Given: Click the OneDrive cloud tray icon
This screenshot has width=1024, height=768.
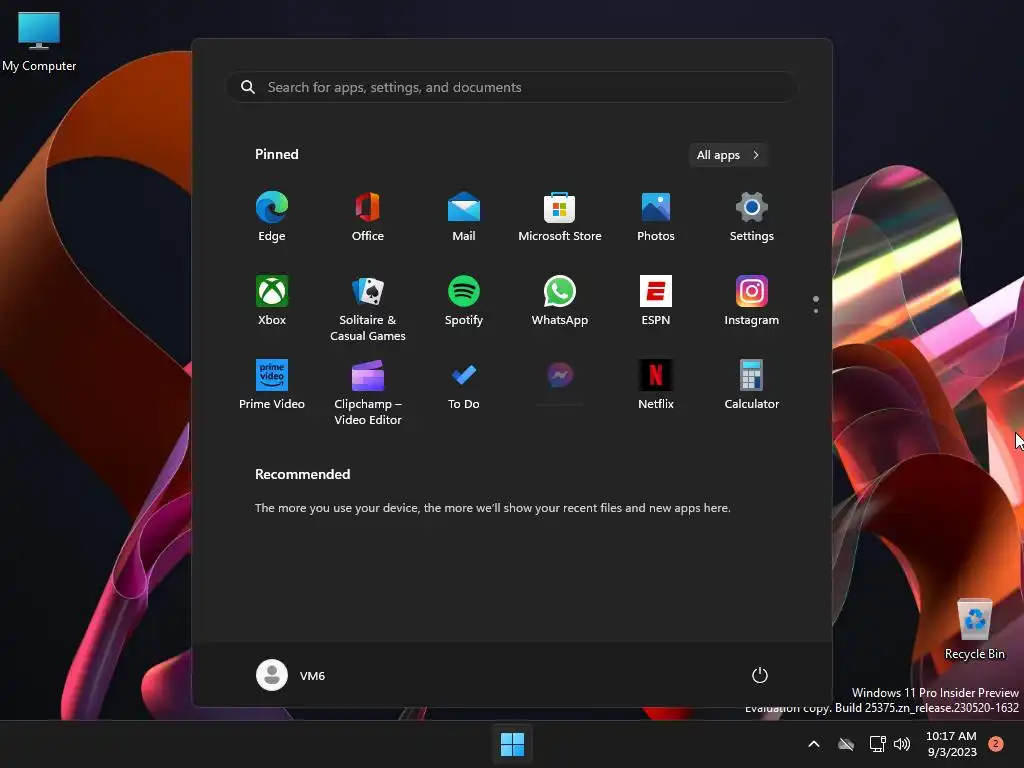Looking at the screenshot, I should [846, 744].
